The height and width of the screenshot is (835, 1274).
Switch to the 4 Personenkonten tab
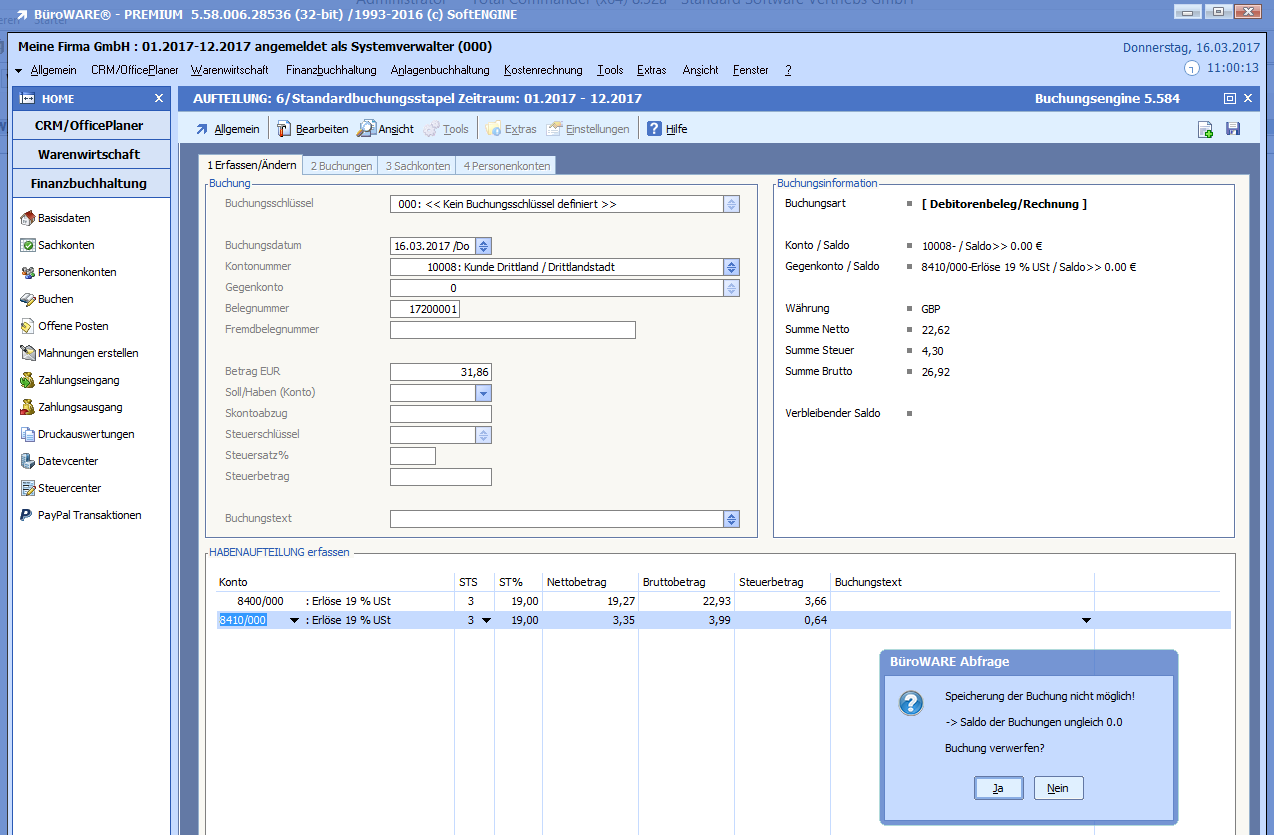click(x=506, y=166)
